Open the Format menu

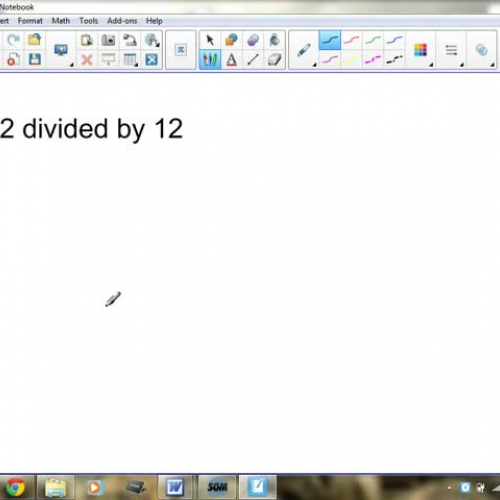[30, 21]
